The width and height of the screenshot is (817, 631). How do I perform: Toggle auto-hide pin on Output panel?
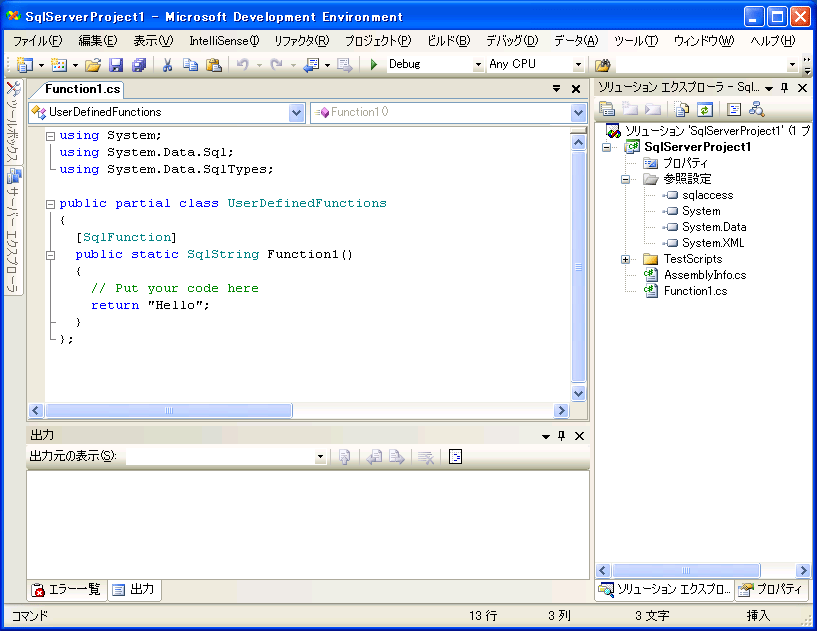click(561, 436)
